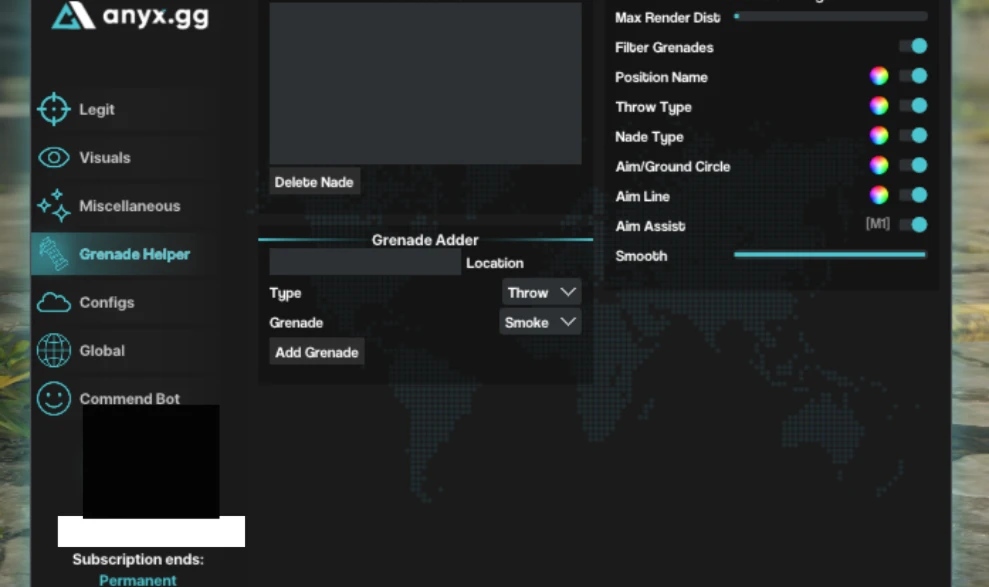Toggle the Aim Assist switch

913,224
